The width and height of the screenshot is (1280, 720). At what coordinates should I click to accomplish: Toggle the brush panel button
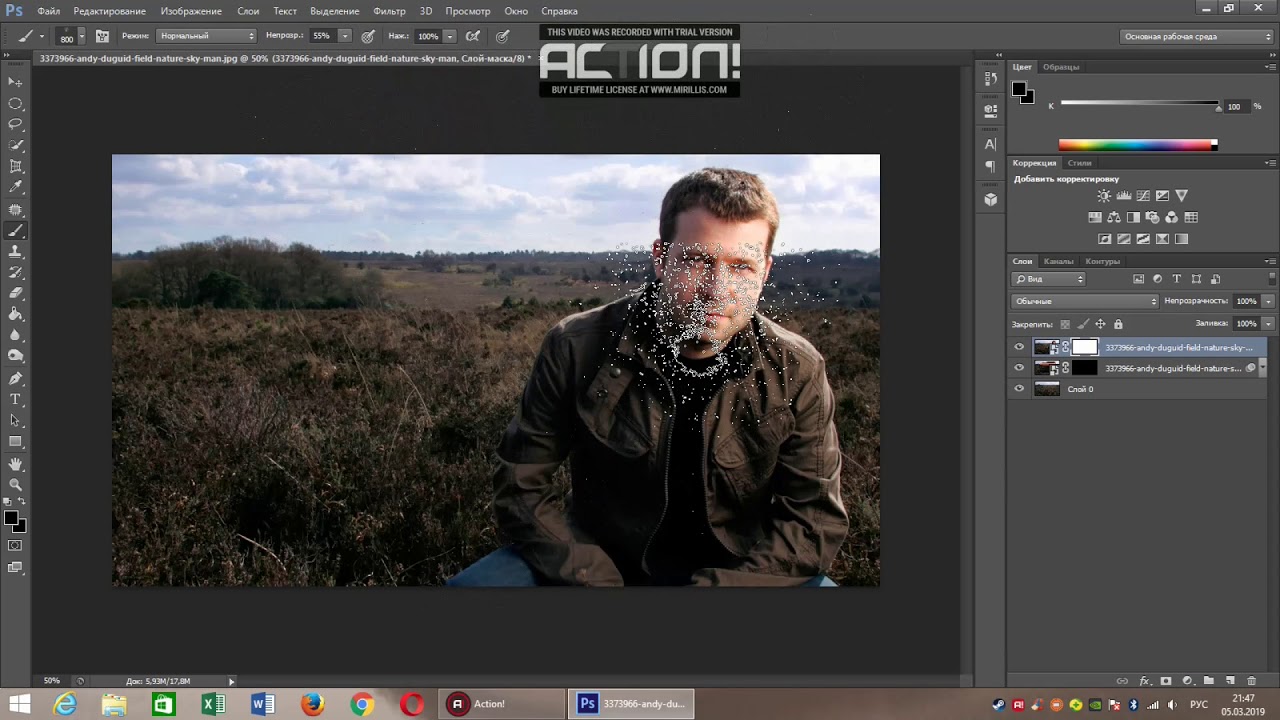click(102, 36)
